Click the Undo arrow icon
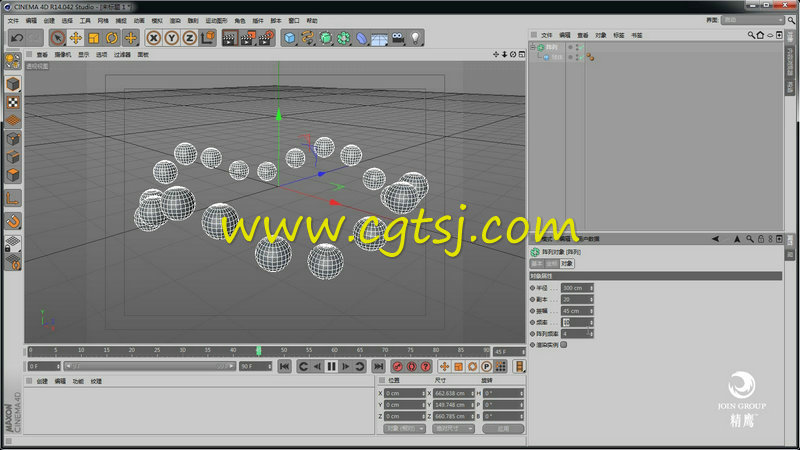Viewport: 800px width, 450px height. tap(17, 38)
